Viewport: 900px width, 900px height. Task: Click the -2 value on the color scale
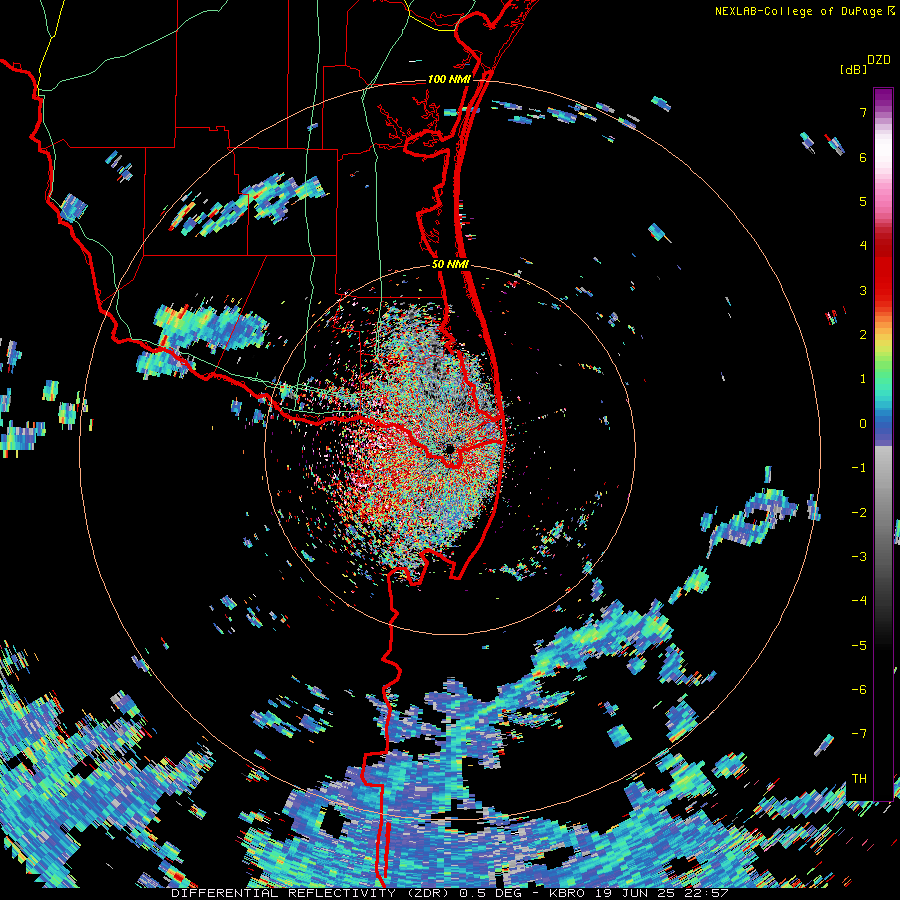pos(859,513)
